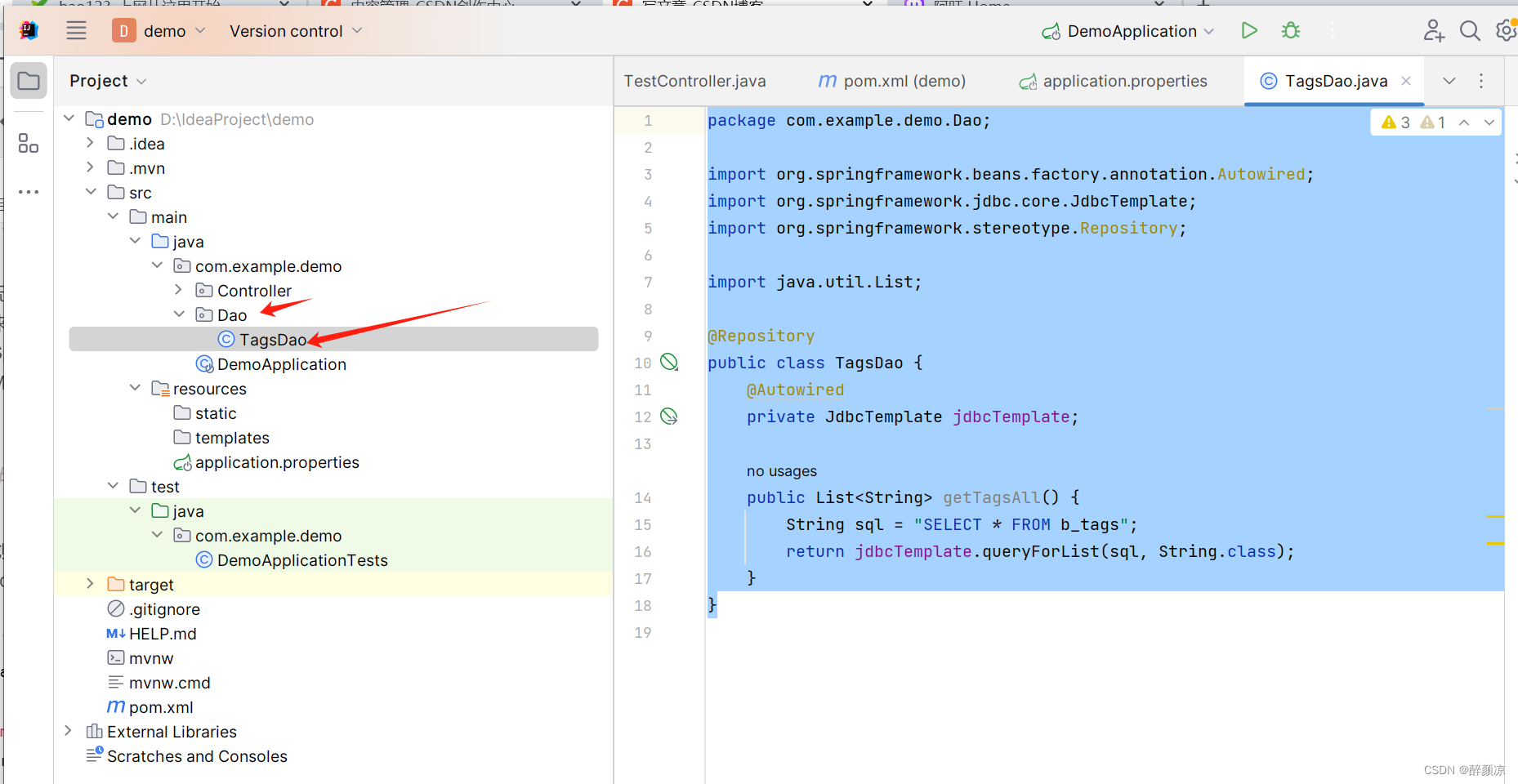Expand the target folder
This screenshot has width=1518, height=784.
91,585
